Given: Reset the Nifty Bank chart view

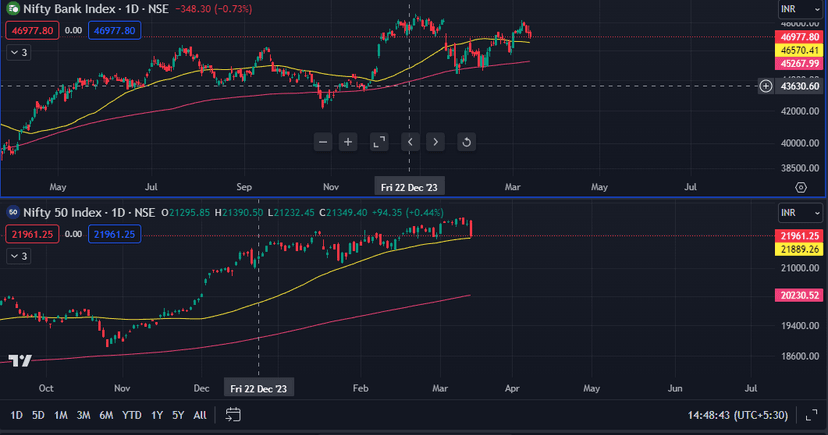Looking at the screenshot, I should point(466,142).
